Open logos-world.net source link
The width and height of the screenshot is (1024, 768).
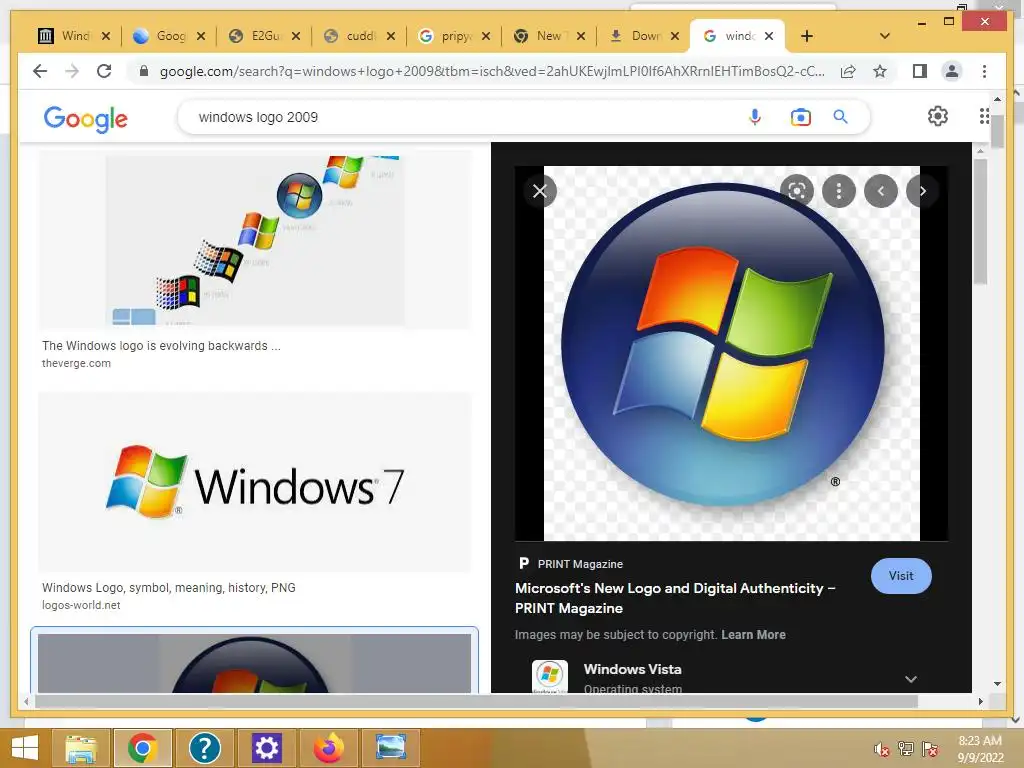pyautogui.click(x=81, y=605)
